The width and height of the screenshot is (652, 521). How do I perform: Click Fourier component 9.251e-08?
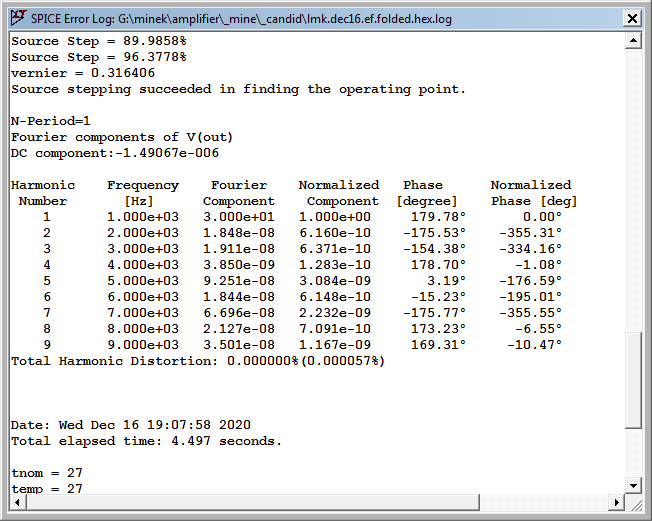(239, 281)
